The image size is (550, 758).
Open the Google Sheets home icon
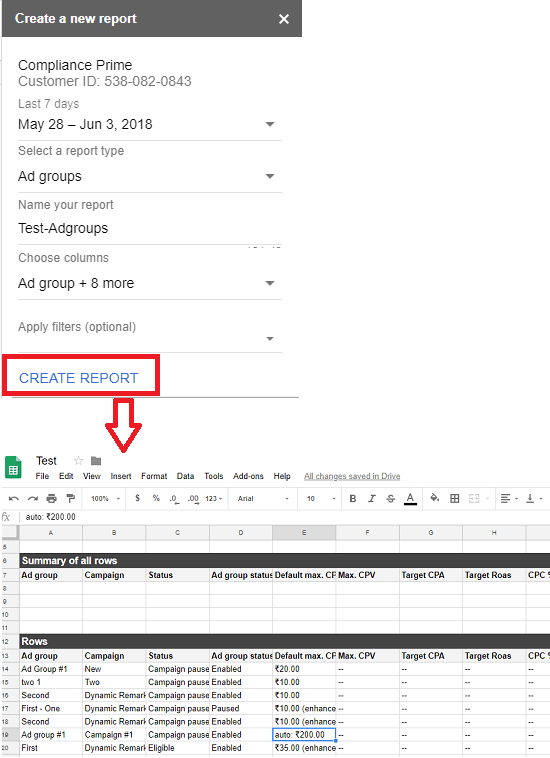pos(13,468)
